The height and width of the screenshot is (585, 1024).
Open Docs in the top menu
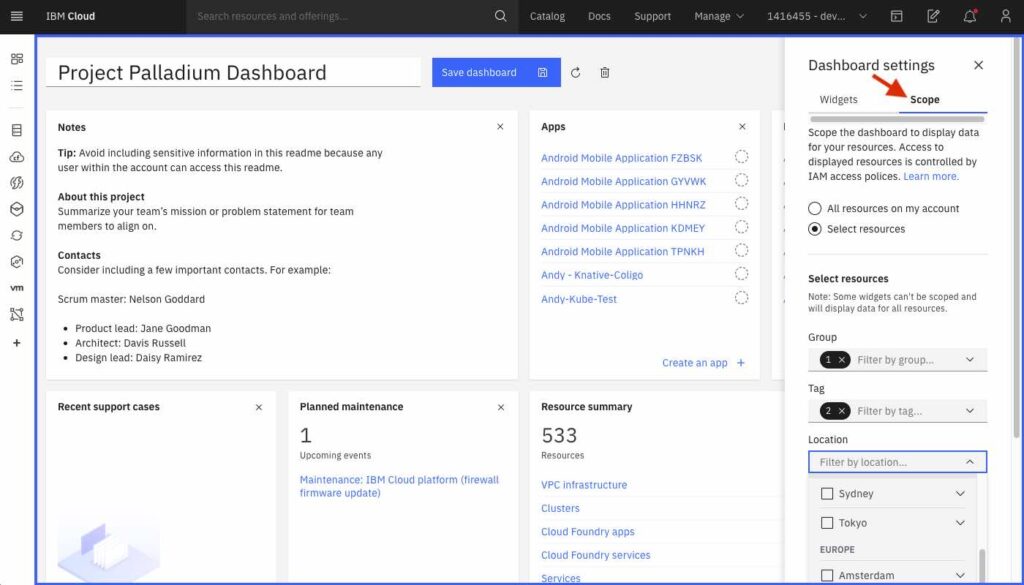click(599, 16)
